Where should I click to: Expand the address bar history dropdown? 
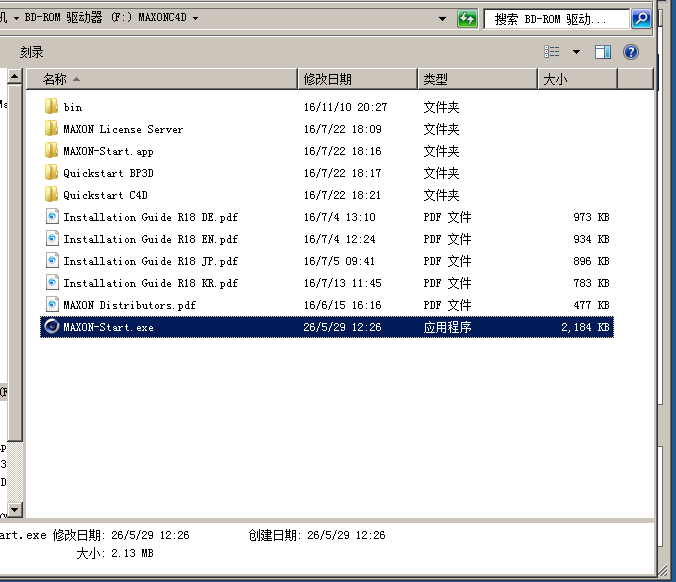442,19
